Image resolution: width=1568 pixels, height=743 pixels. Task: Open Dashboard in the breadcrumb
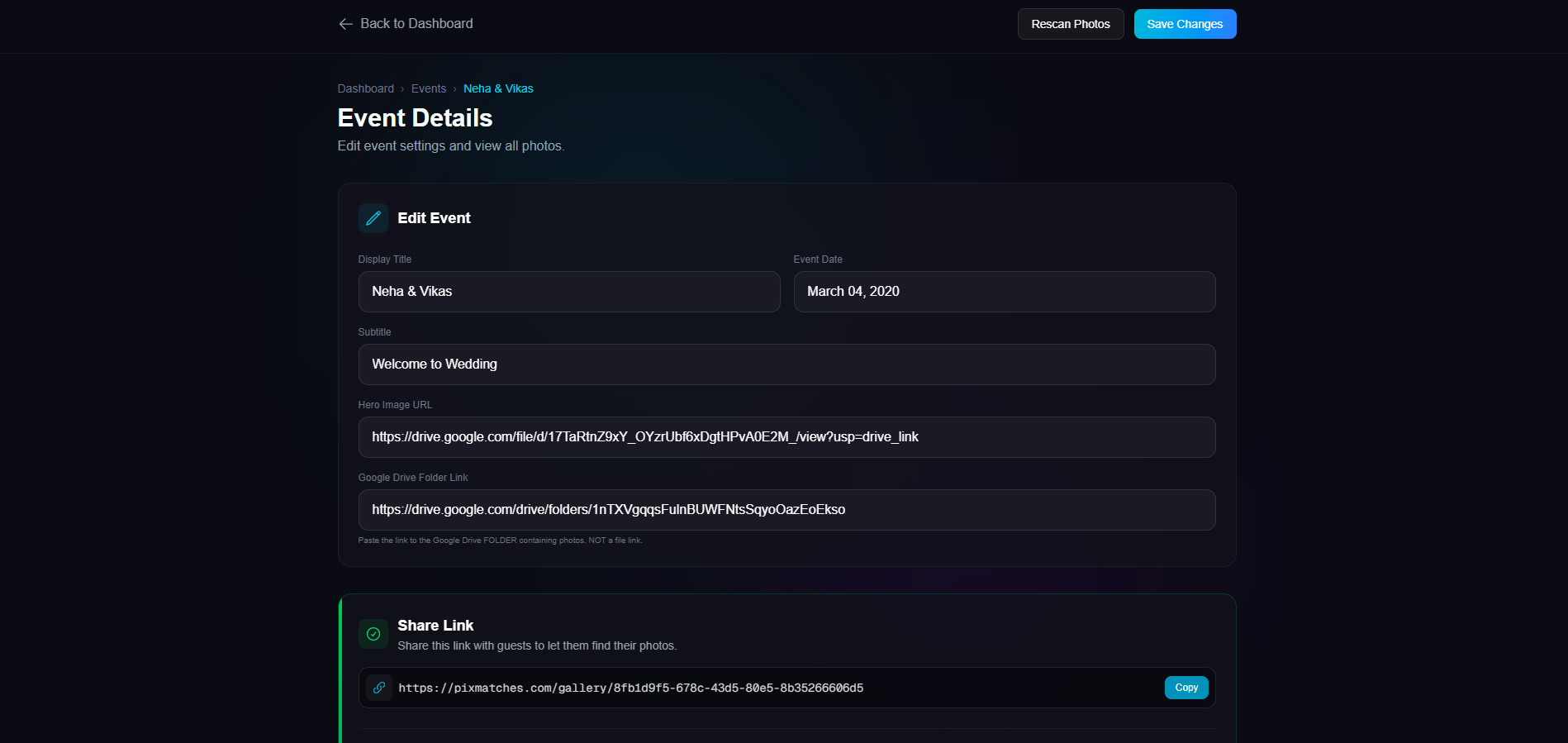(x=366, y=88)
